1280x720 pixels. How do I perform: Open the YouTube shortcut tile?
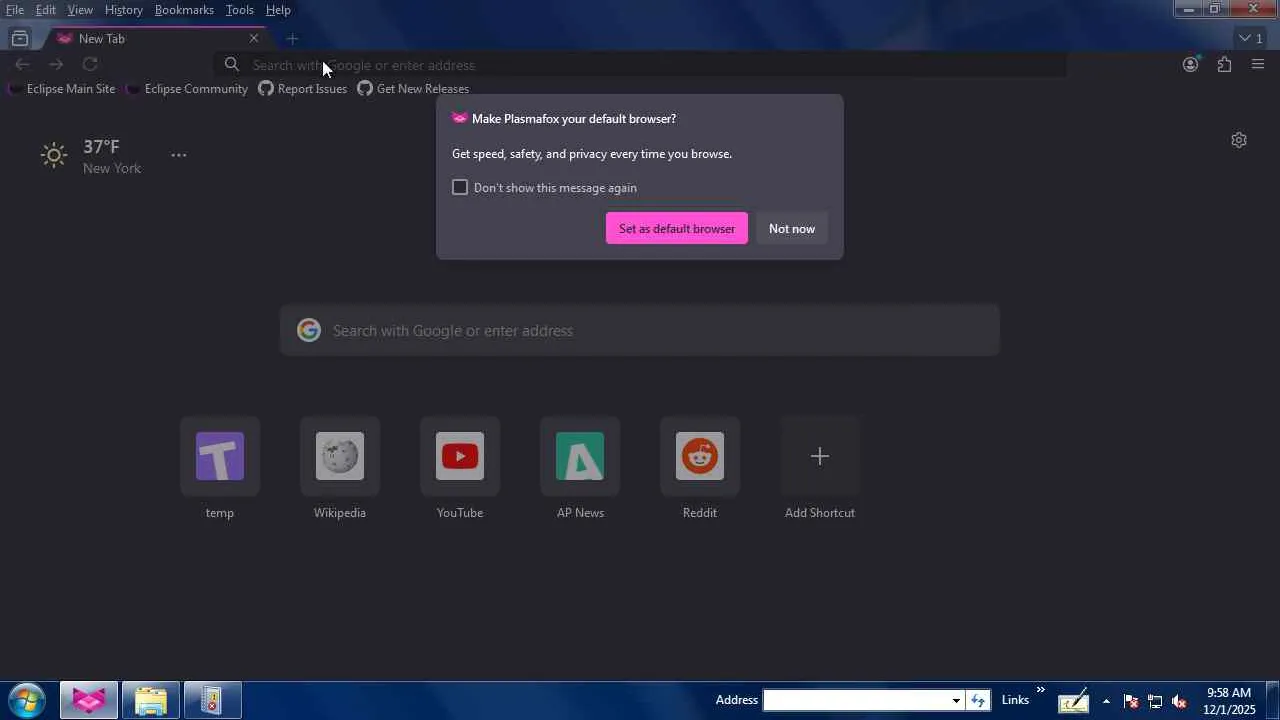click(460, 456)
